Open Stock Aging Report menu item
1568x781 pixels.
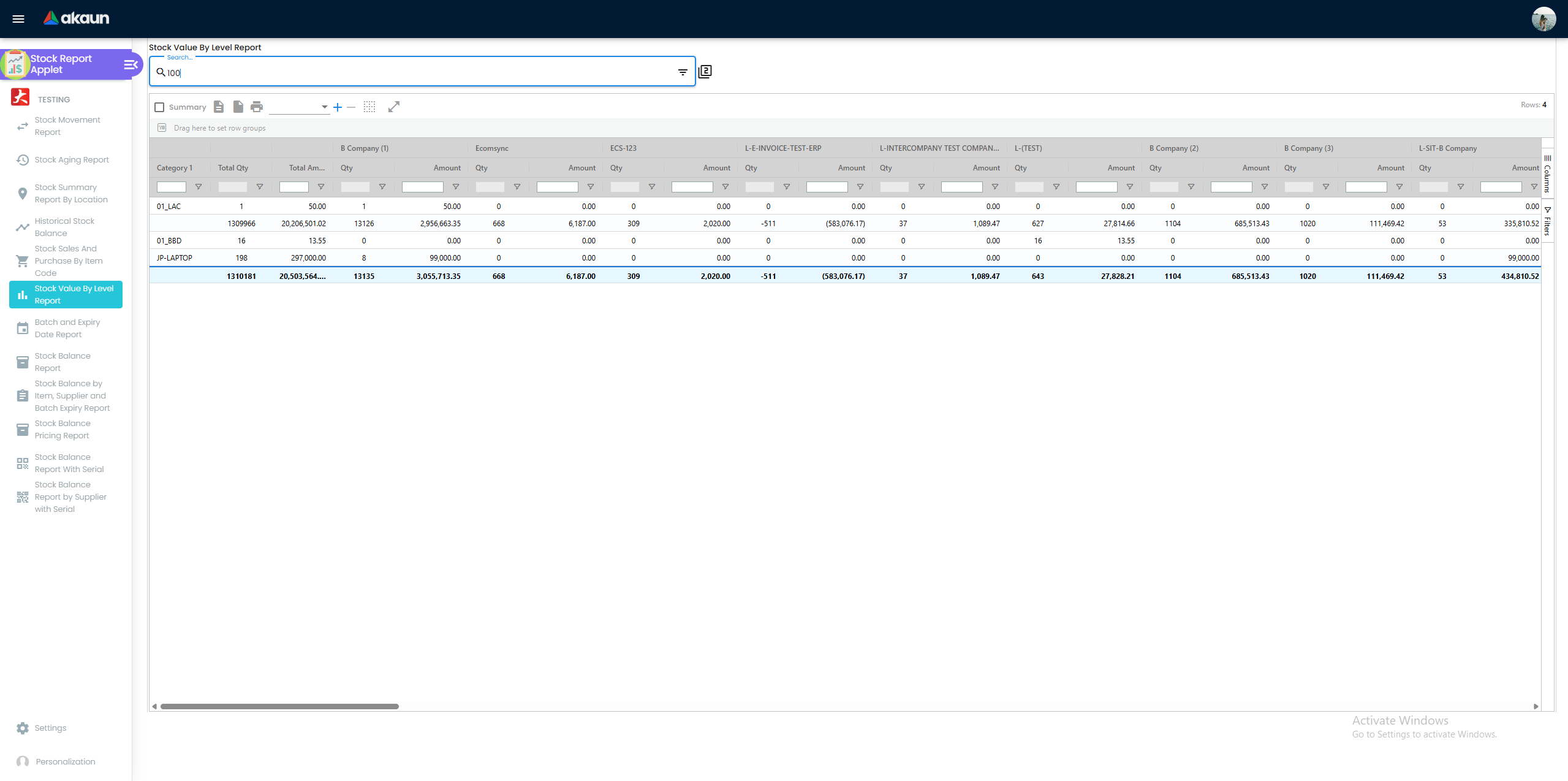71,160
